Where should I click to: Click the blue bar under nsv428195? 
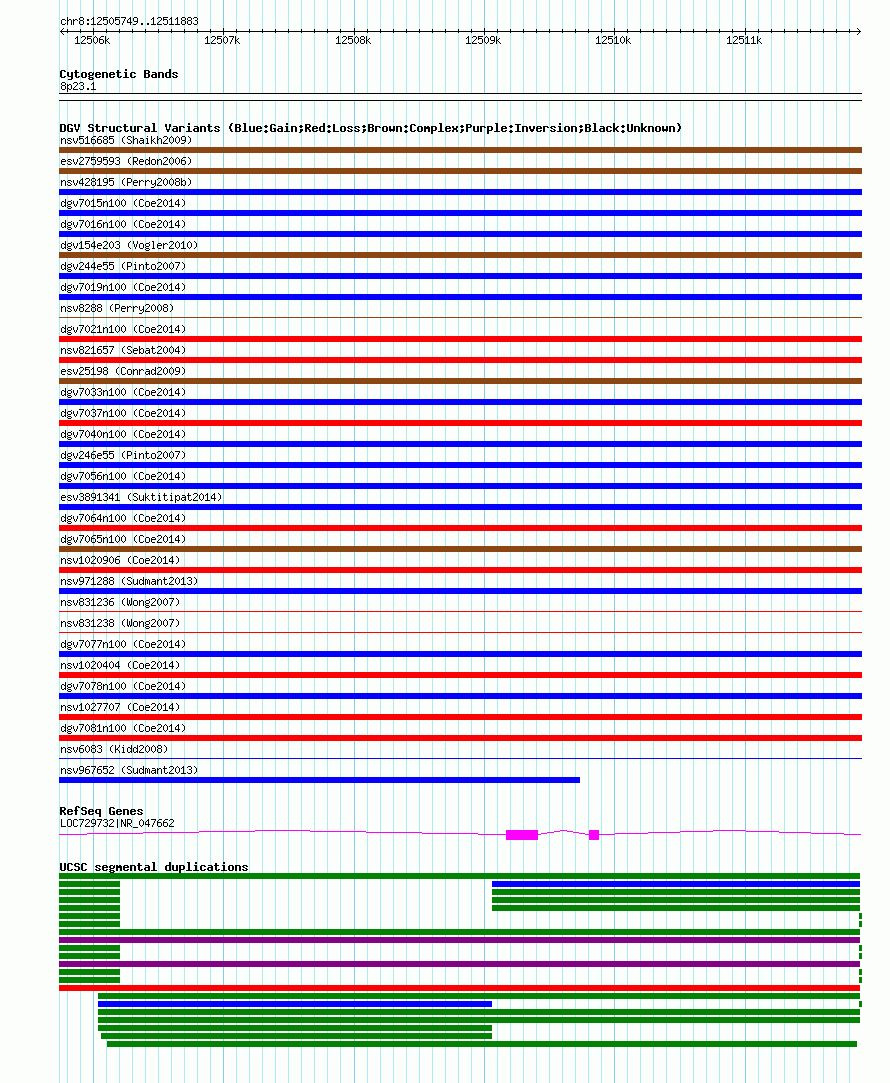coord(461,192)
